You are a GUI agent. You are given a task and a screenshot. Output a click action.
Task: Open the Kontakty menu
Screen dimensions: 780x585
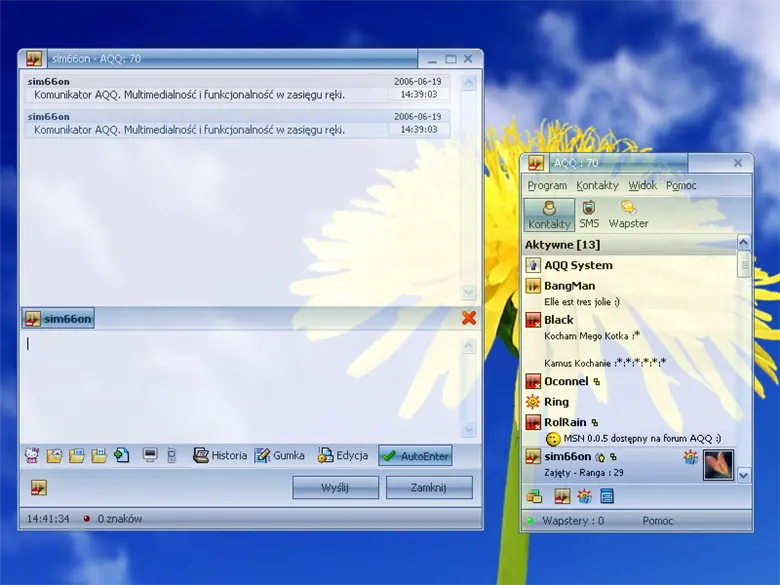[x=597, y=186]
